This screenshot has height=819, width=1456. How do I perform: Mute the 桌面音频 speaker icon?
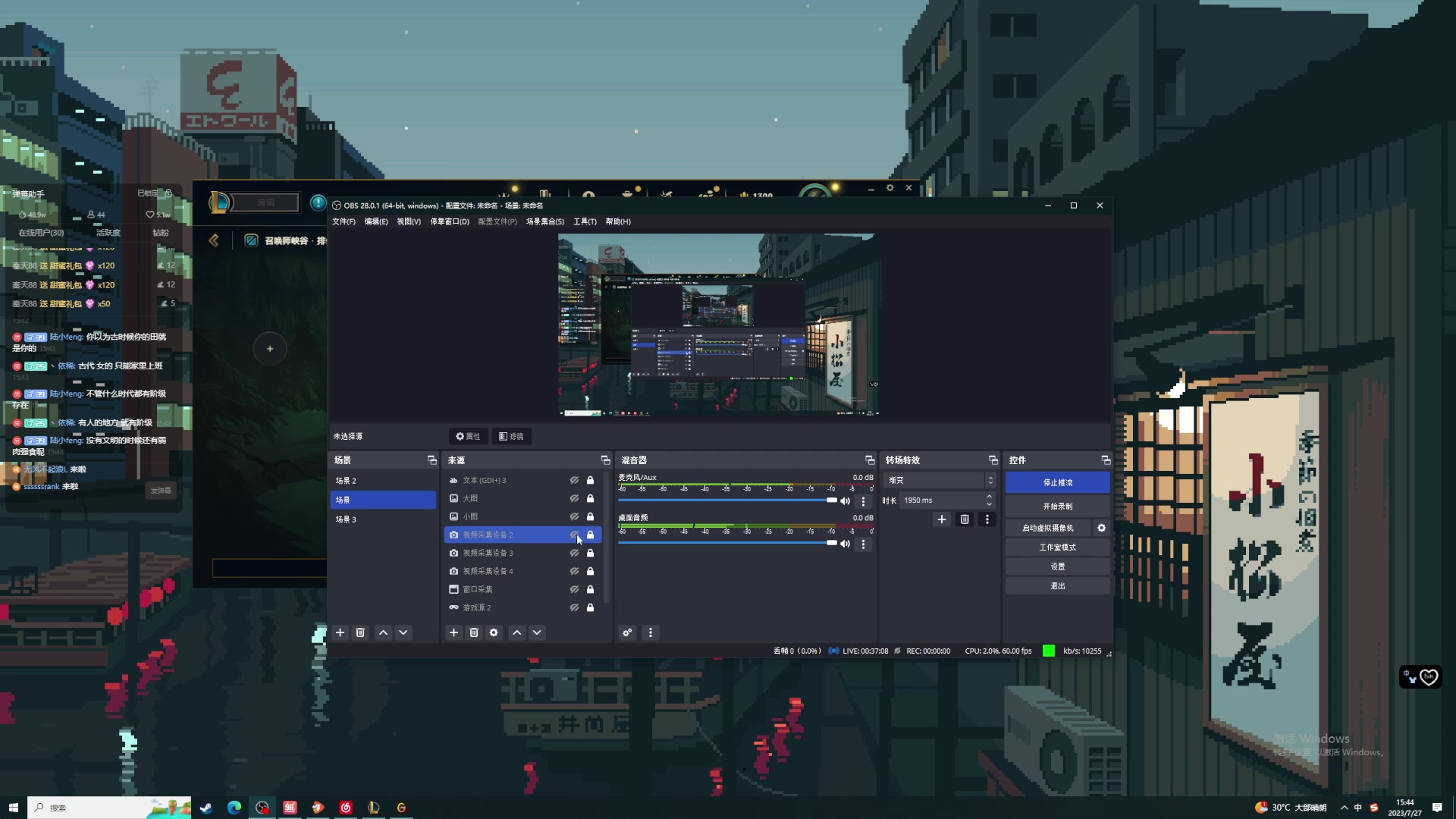pyautogui.click(x=845, y=544)
